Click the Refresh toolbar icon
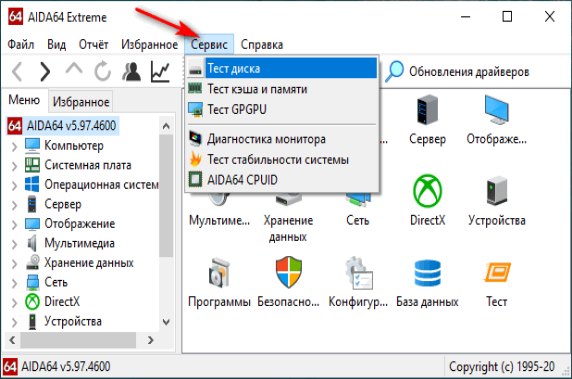Viewport: 572px width, 379px height. 103,71
